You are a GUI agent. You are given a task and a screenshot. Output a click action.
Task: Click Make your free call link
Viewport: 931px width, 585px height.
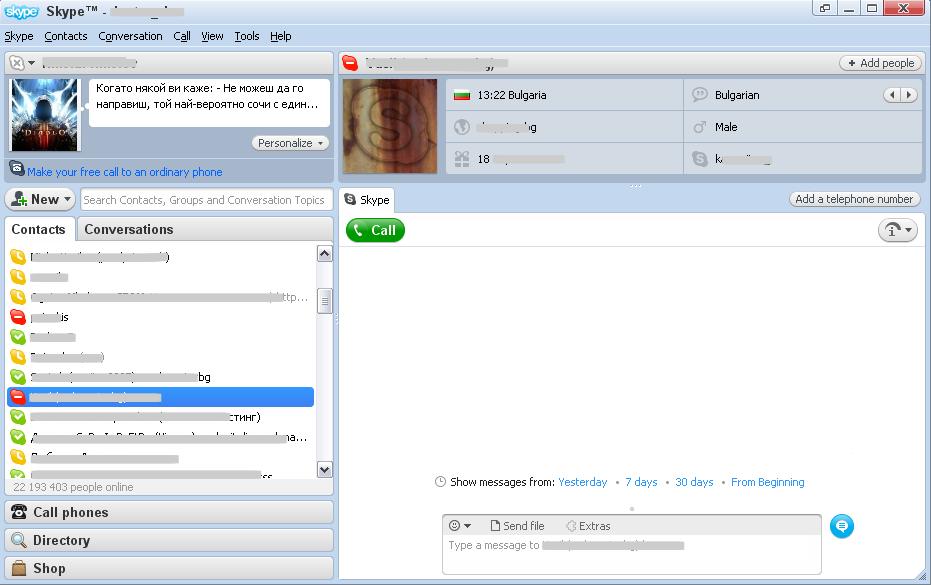tap(125, 172)
